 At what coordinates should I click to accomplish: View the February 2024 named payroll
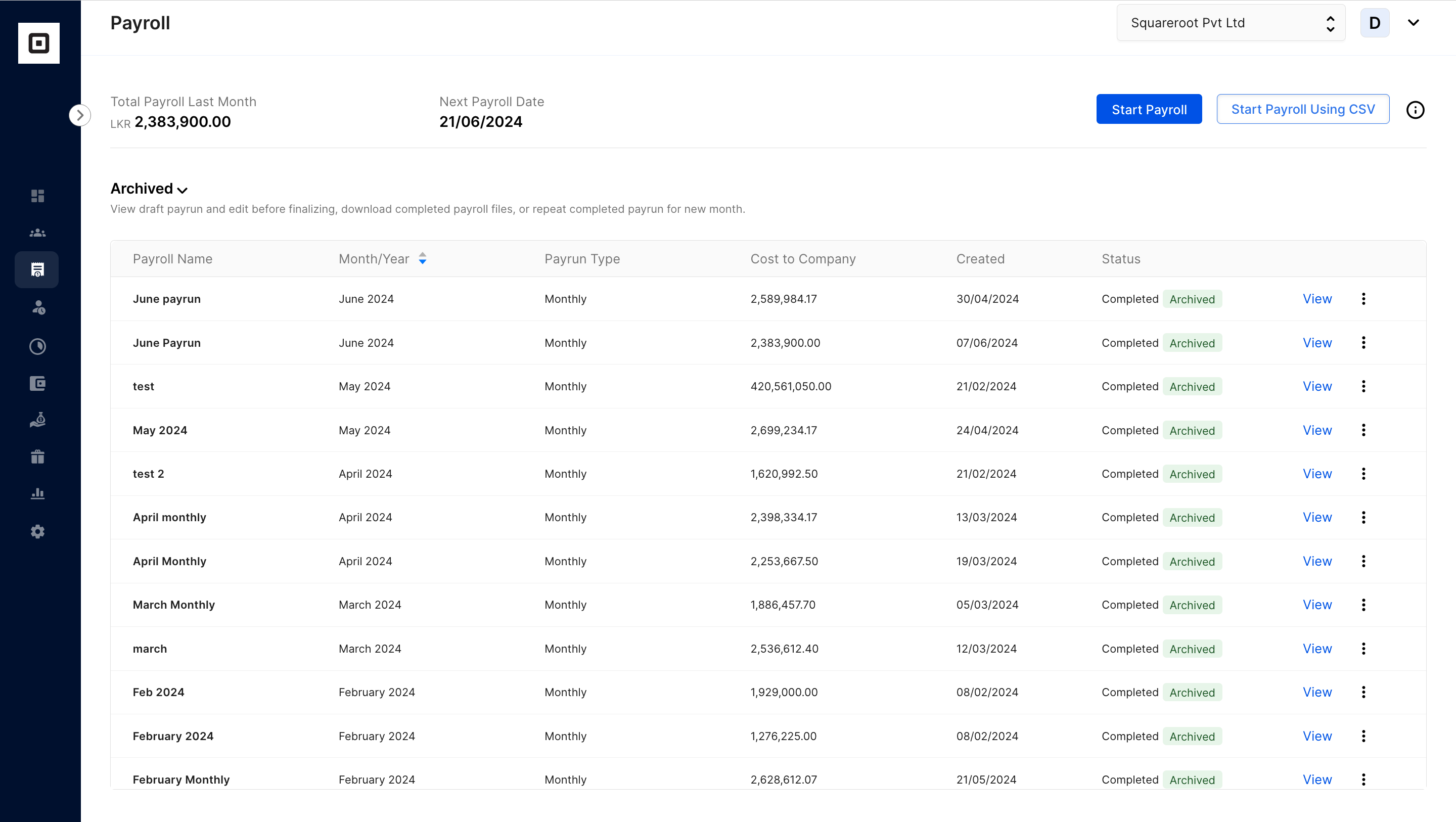pyautogui.click(x=1317, y=736)
